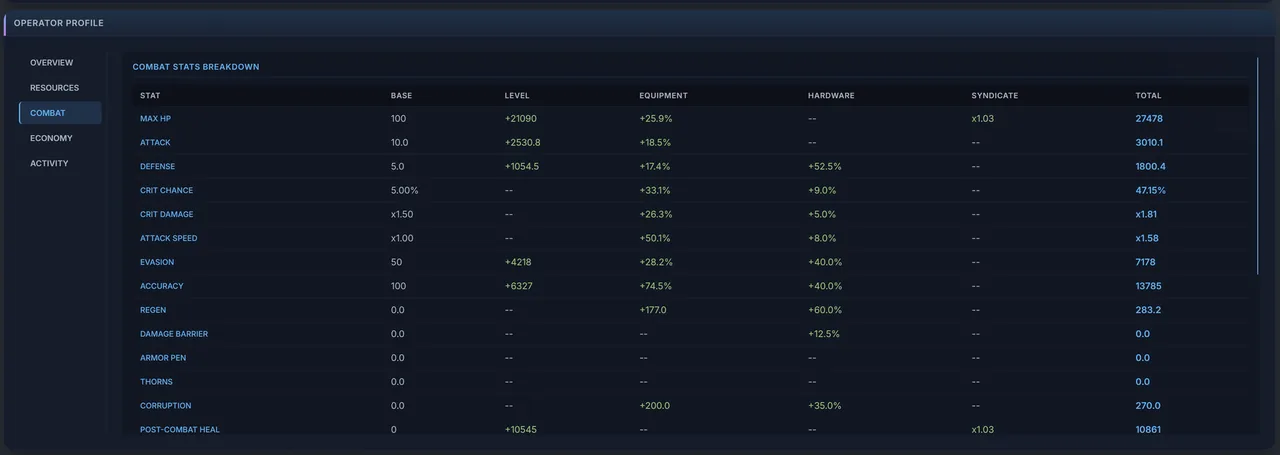Click the REGEN stat label
Screen dimensions: 1280x455
point(153,310)
